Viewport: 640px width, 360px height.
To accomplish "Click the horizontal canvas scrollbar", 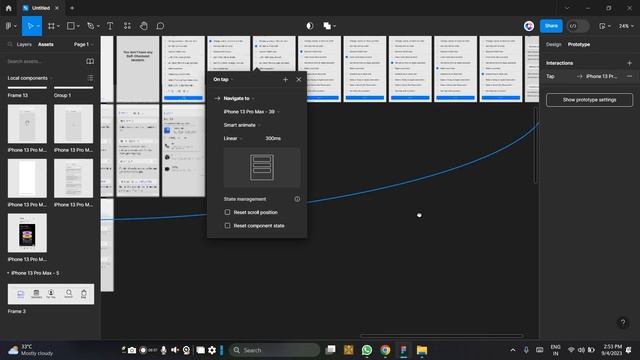I will [441, 336].
